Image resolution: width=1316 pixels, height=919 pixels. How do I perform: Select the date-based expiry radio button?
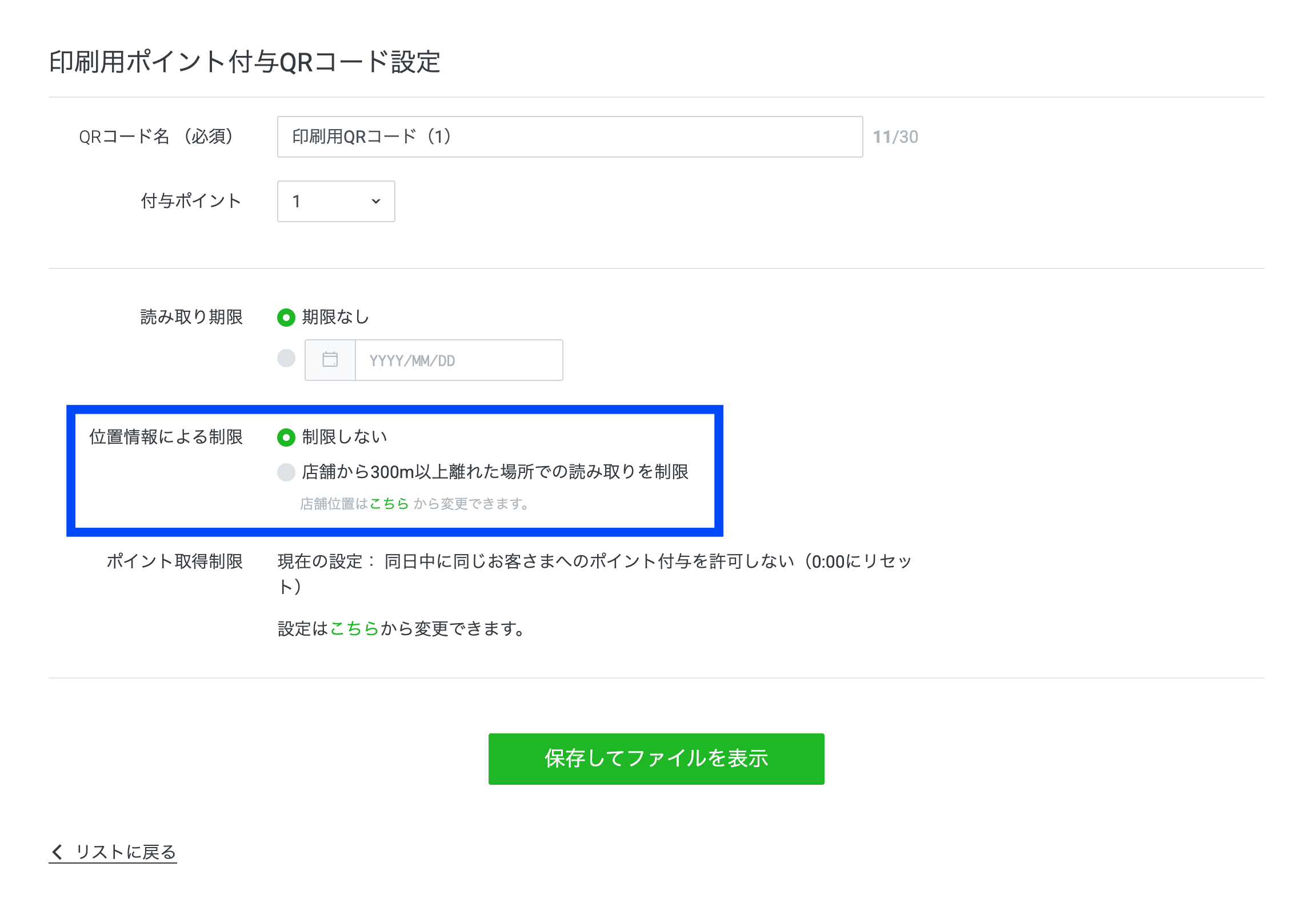coord(286,358)
